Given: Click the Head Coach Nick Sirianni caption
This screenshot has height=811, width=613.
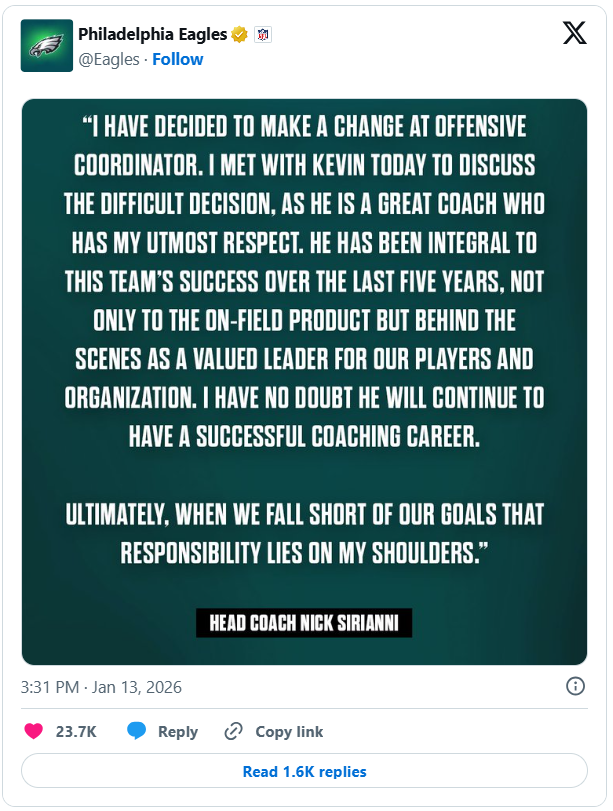Looking at the screenshot, I should click(x=304, y=623).
